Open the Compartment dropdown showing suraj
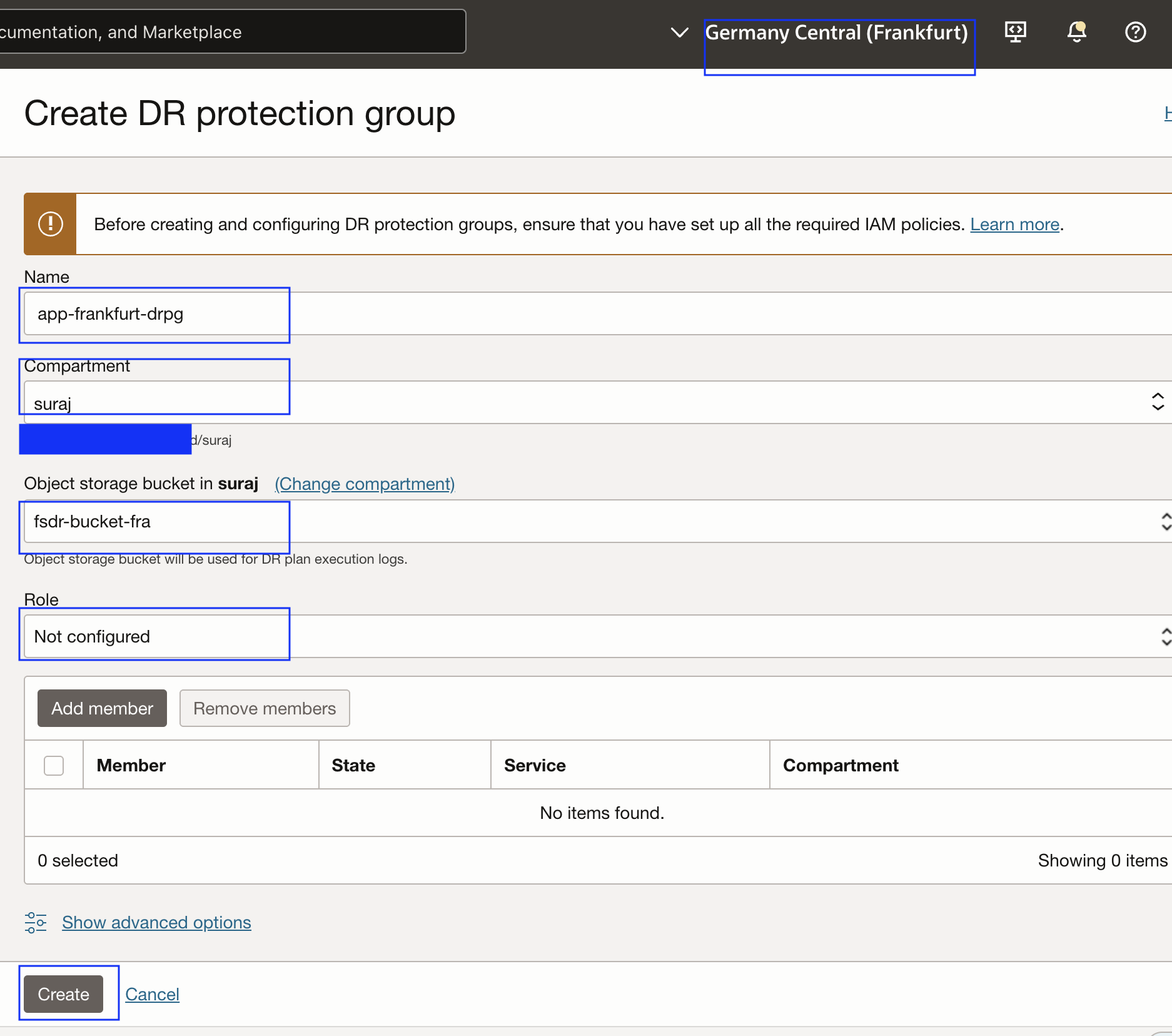Screen dimensions: 1172x1036 click(x=598, y=402)
